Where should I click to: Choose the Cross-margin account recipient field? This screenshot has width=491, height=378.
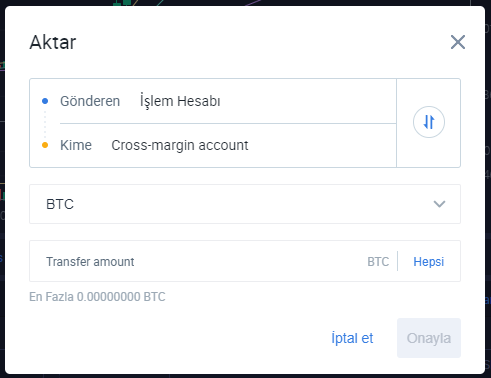[x=180, y=145]
